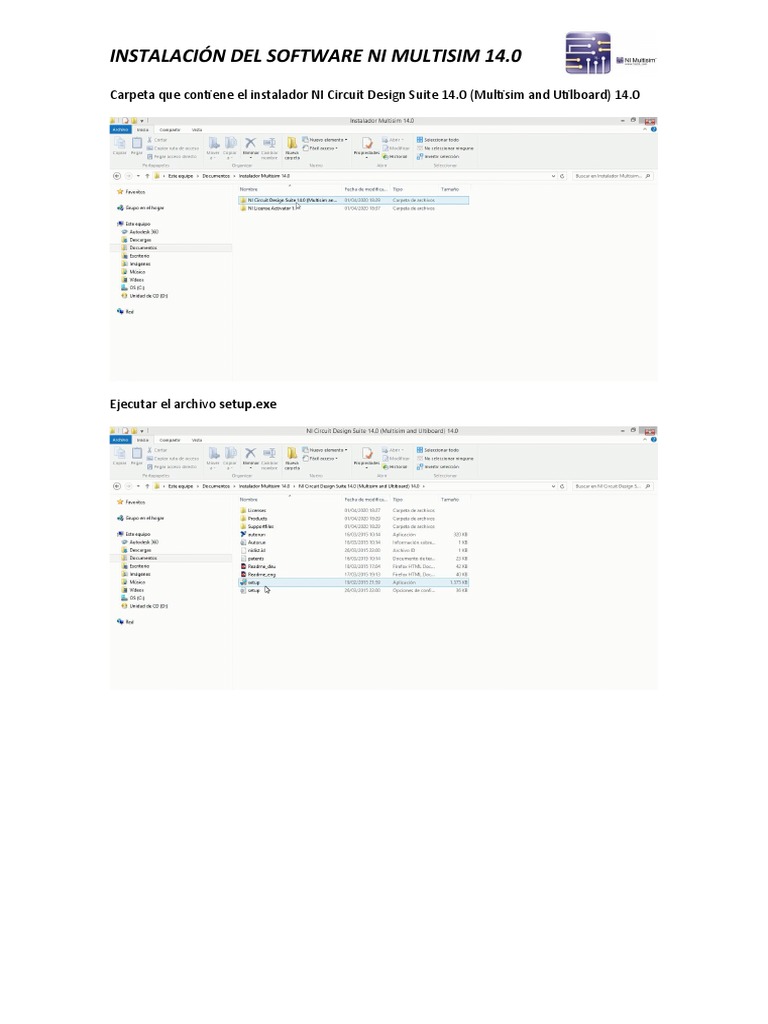
Task: Select the Autorun setup information file
Action: (x=353, y=542)
